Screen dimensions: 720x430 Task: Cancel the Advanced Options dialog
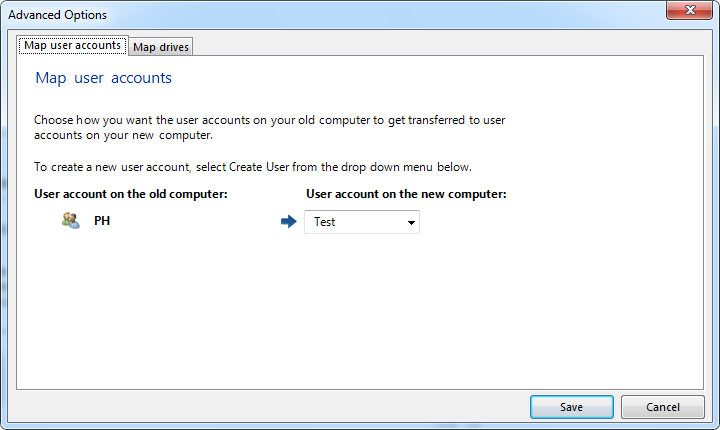[663, 407]
